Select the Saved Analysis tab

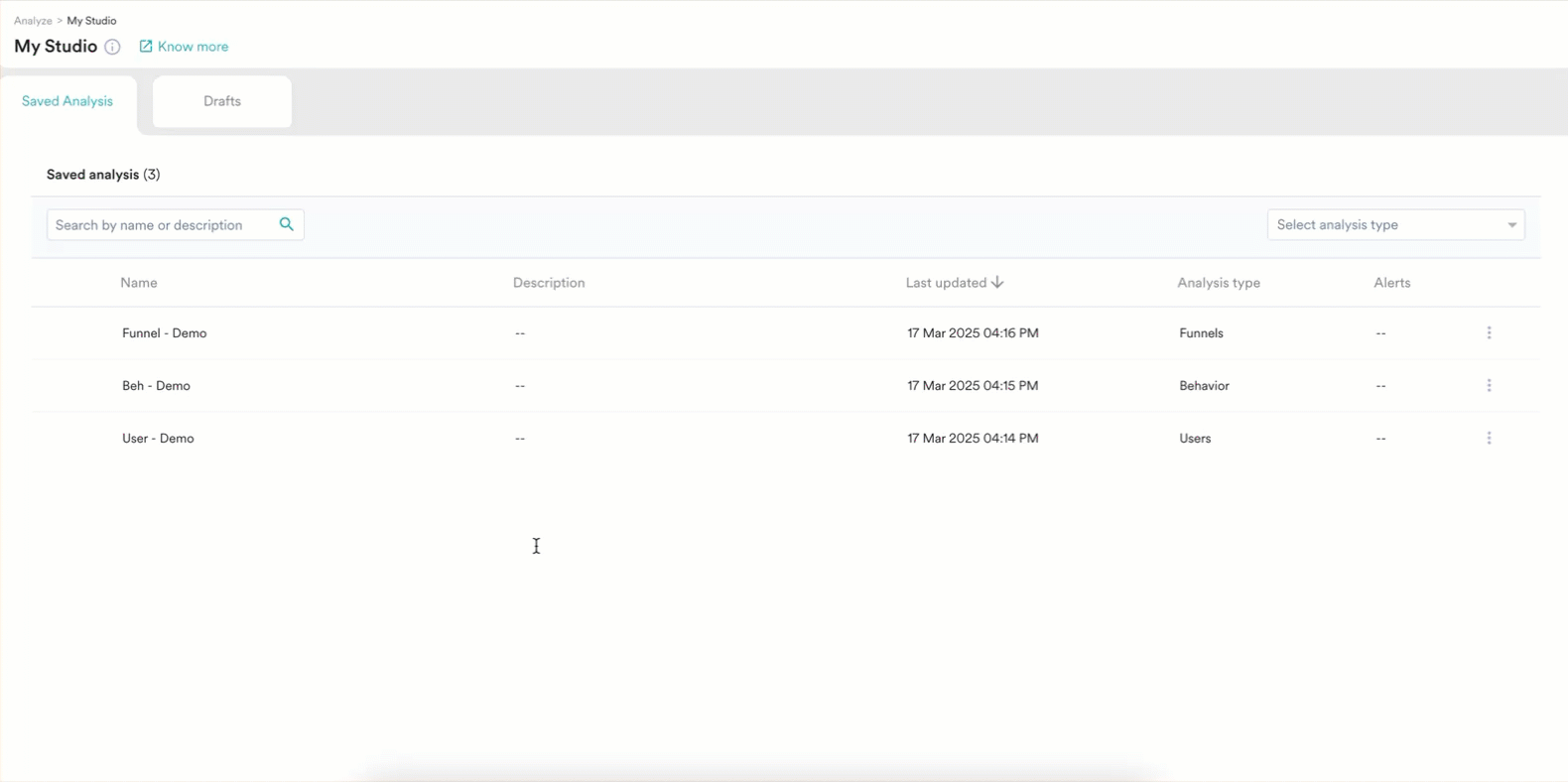tap(67, 101)
